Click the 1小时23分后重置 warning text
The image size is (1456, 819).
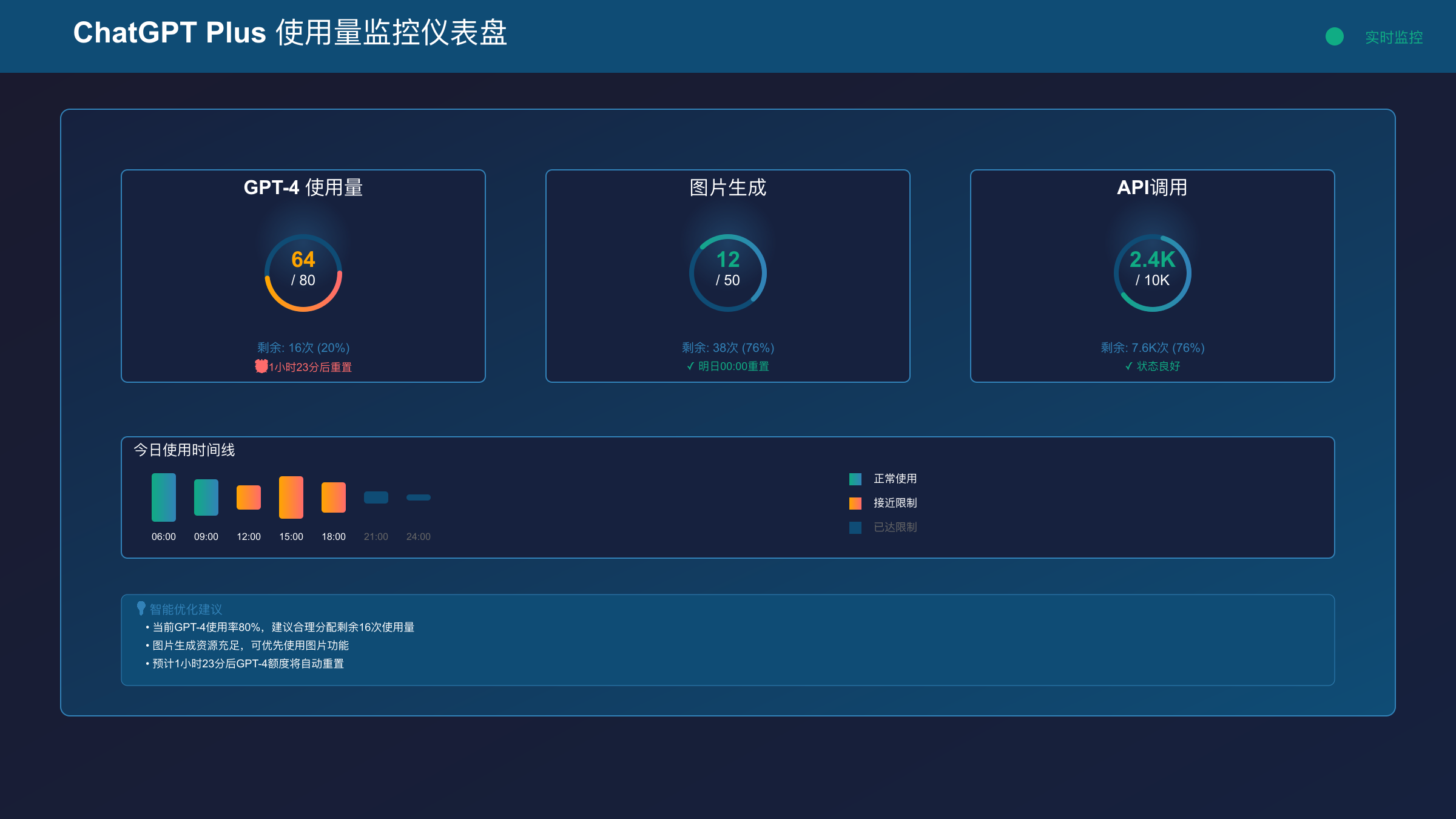click(311, 367)
